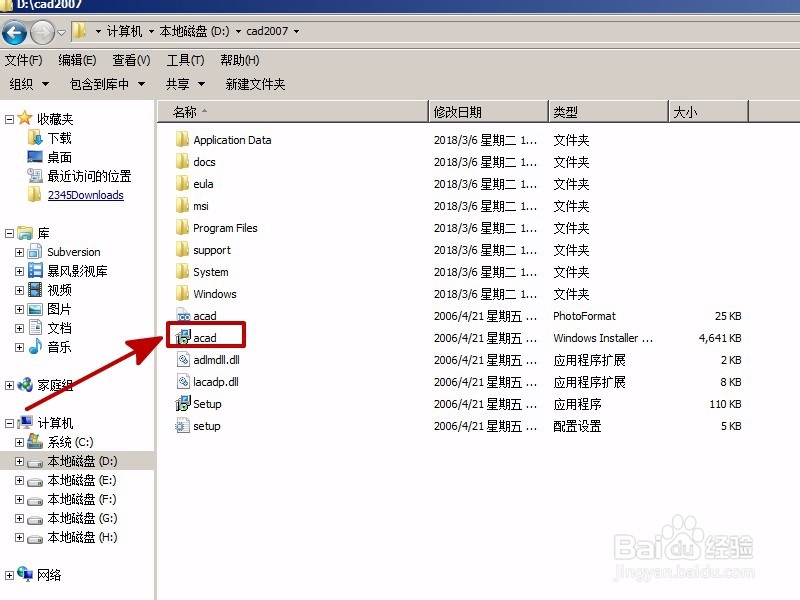Open the recent locations dropdown arrow
Image resolution: width=800 pixels, height=600 pixels.
point(61,33)
